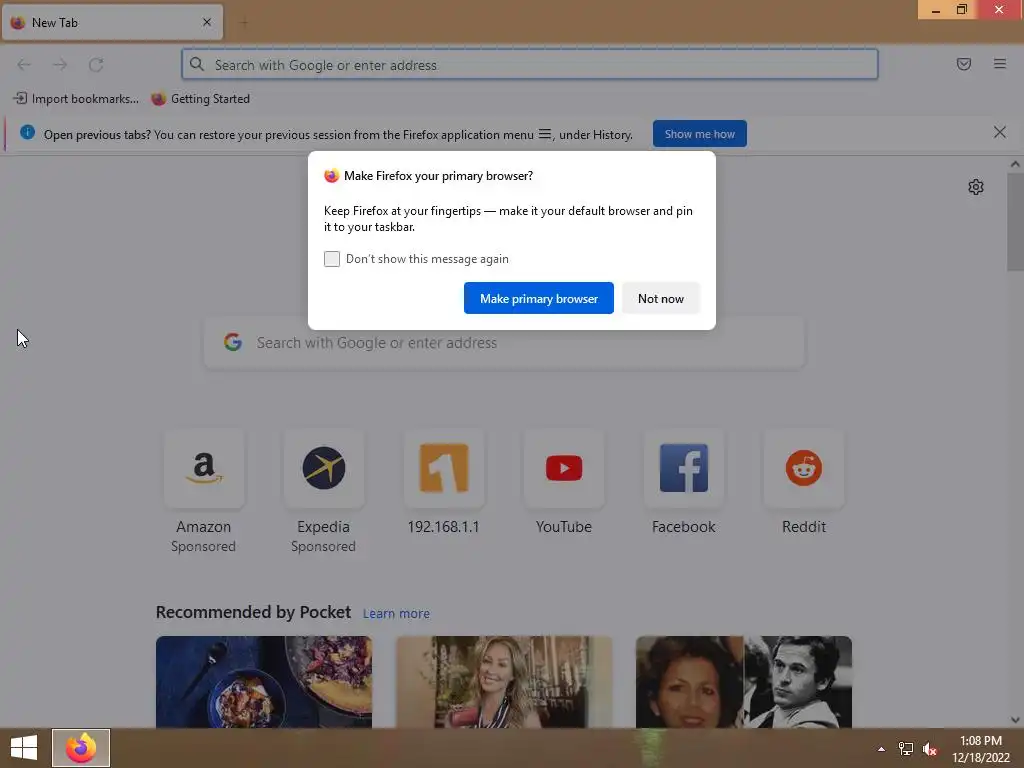The height and width of the screenshot is (768, 1024).
Task: Show hidden system tray icons
Action: coord(881,749)
